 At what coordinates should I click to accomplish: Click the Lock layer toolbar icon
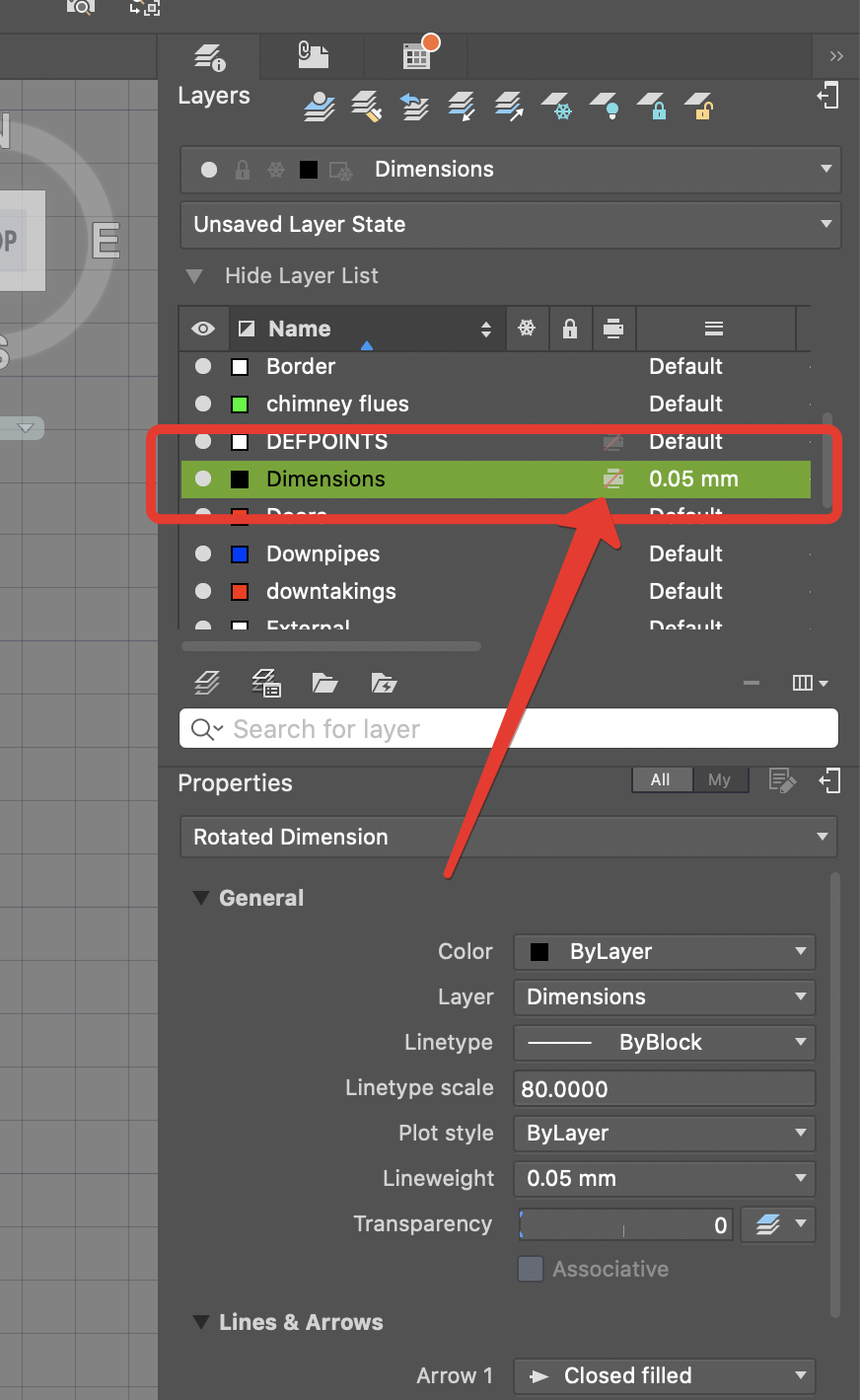(652, 107)
